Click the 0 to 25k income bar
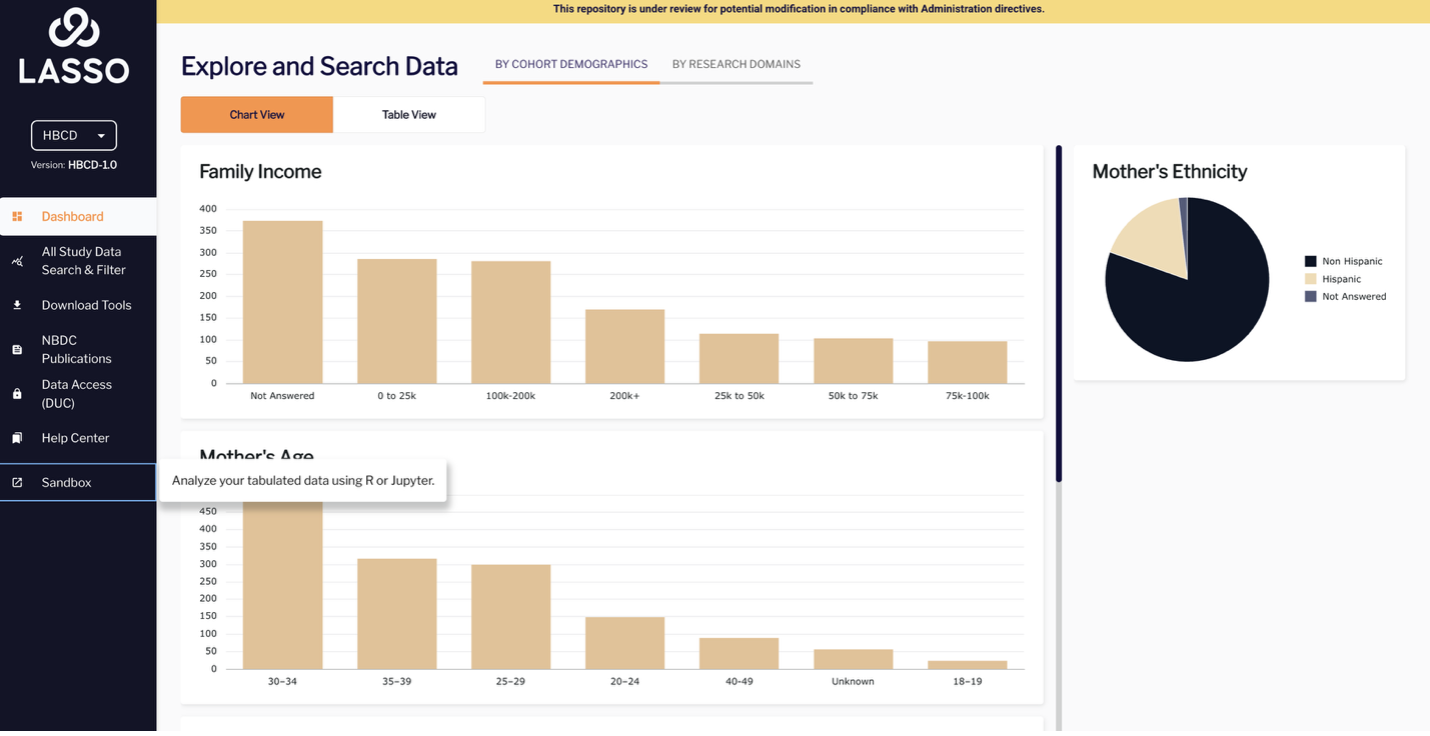The height and width of the screenshot is (736, 1430). pos(397,321)
